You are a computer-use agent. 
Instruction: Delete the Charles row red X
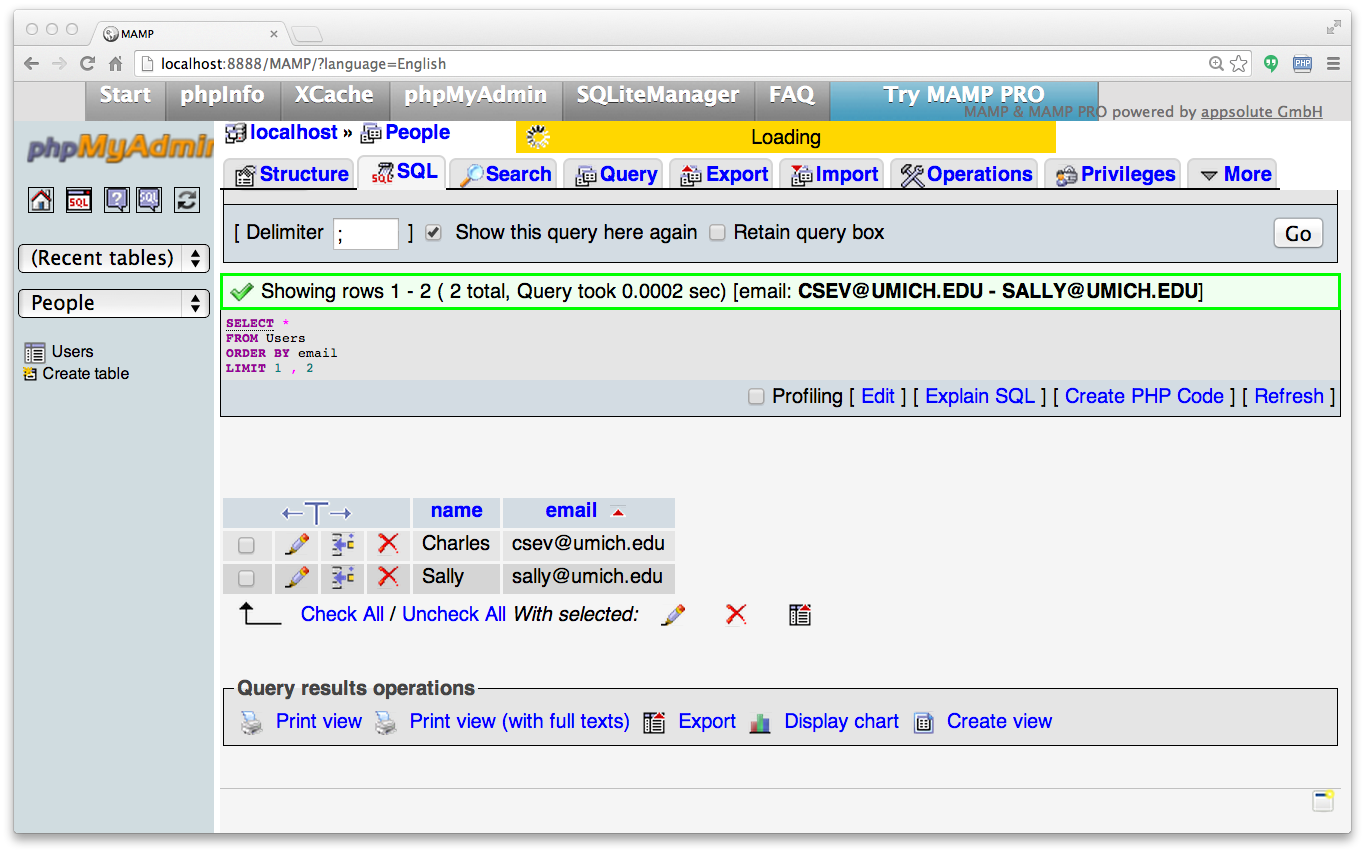point(388,544)
